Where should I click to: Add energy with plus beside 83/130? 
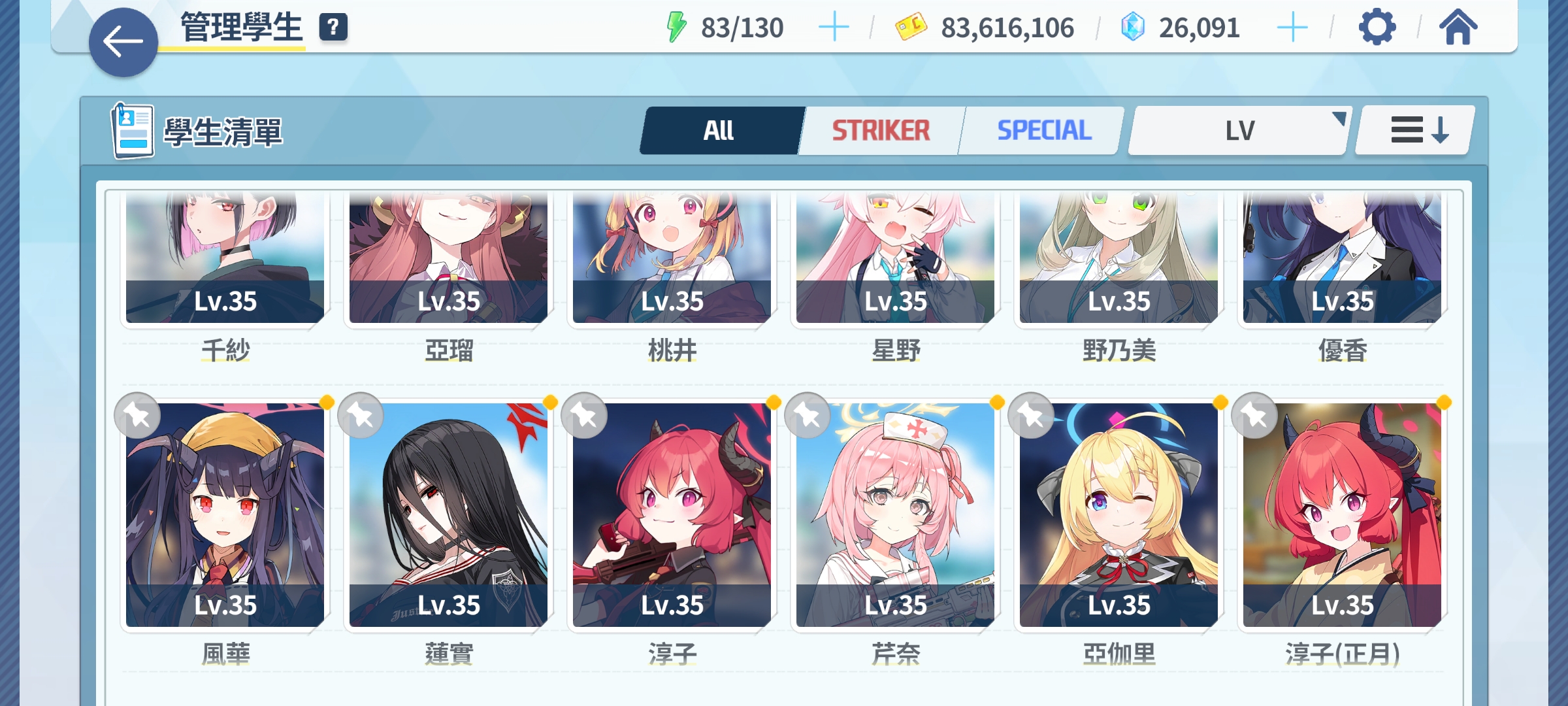coord(834,27)
